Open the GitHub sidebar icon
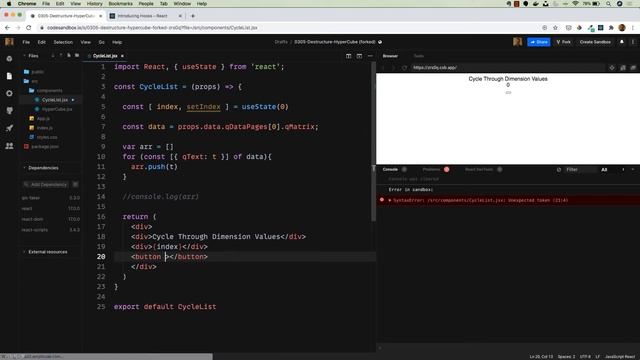The width and height of the screenshot is (640, 360). click(x=9, y=111)
